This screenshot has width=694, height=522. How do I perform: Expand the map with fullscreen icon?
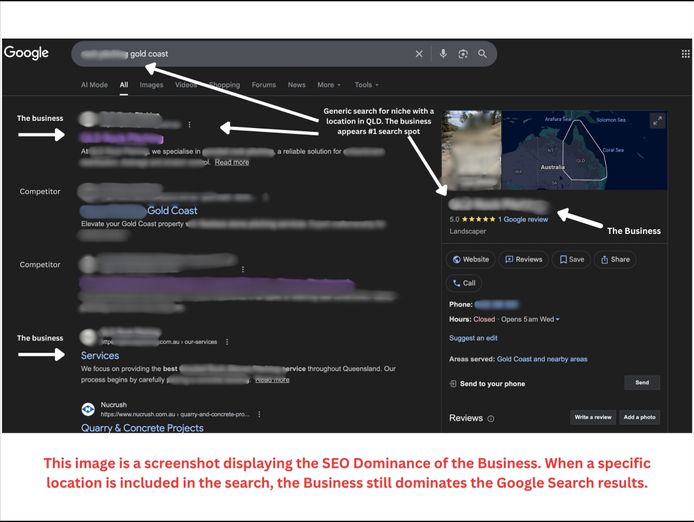click(657, 121)
